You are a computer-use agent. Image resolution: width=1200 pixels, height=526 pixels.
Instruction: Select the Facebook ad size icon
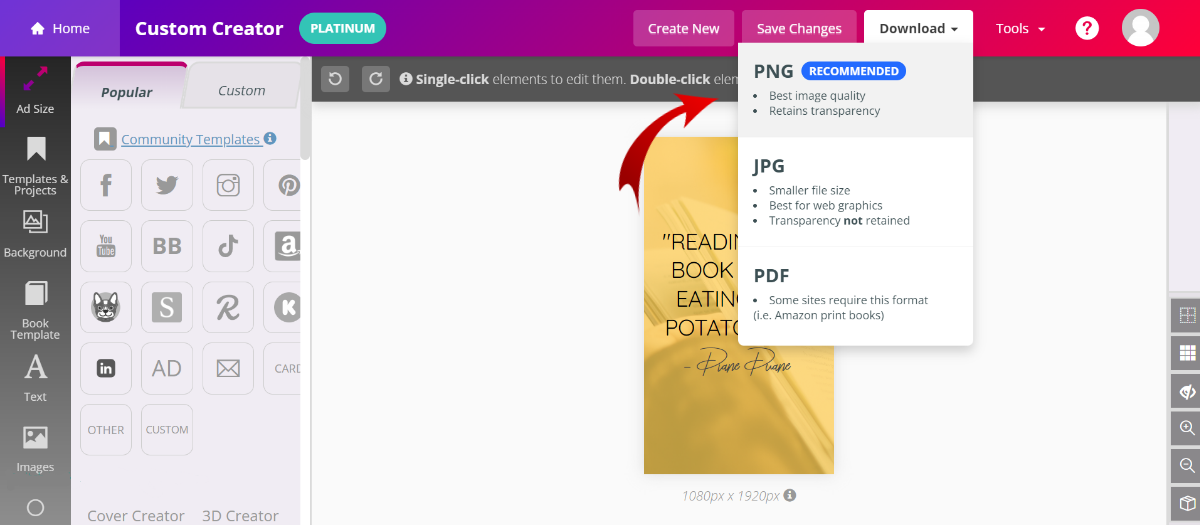[x=106, y=185]
